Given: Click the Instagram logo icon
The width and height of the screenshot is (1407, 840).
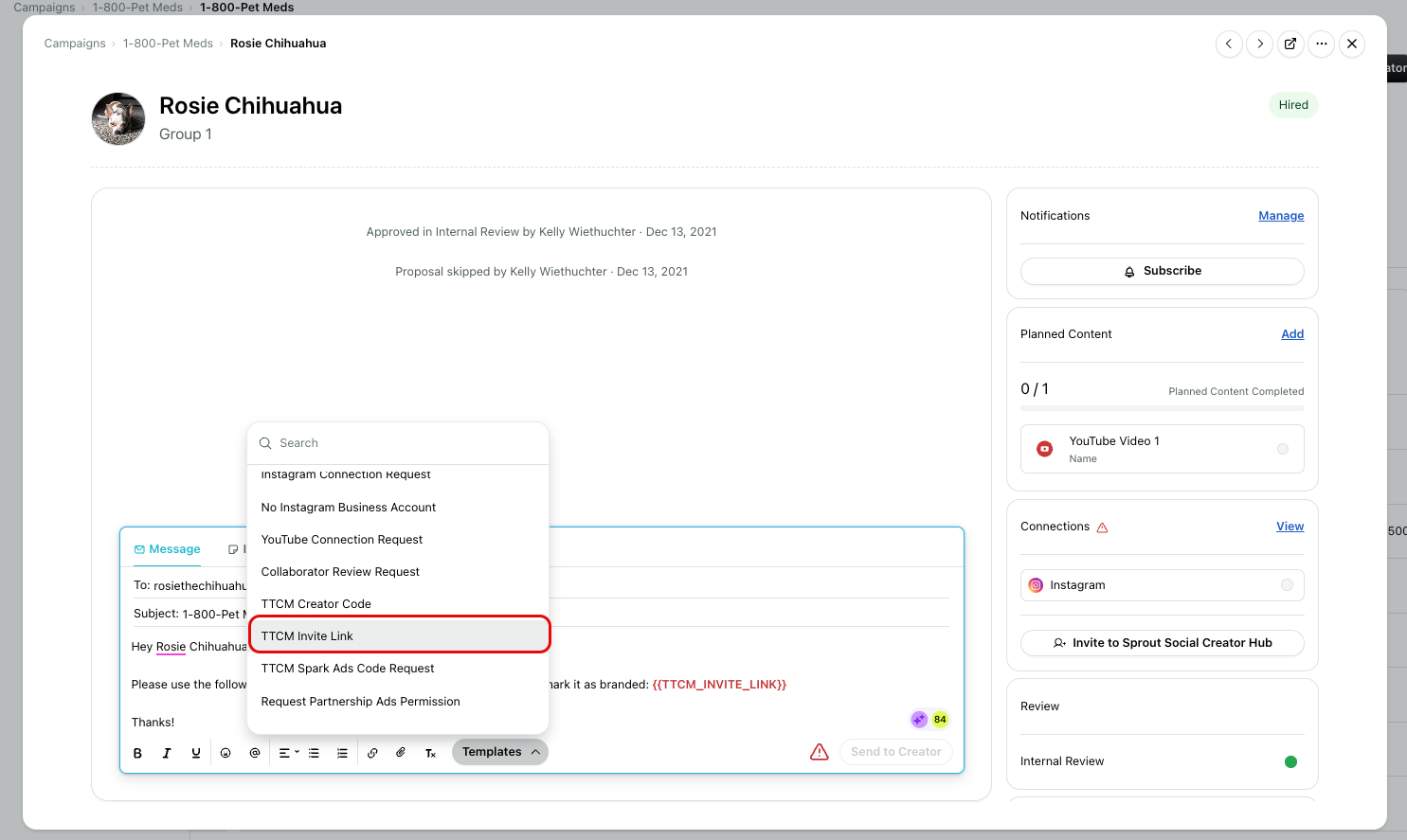Looking at the screenshot, I should coord(1037,585).
